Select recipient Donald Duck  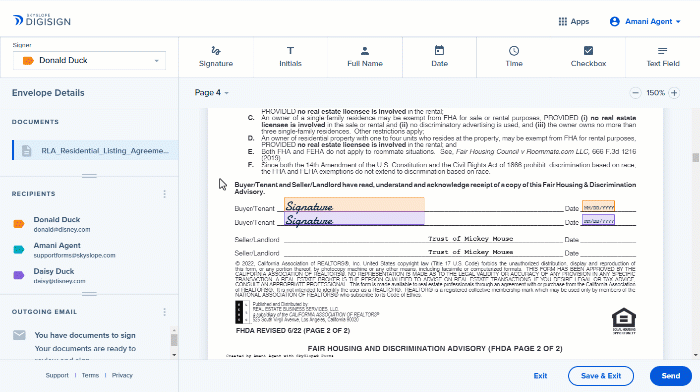click(62, 224)
